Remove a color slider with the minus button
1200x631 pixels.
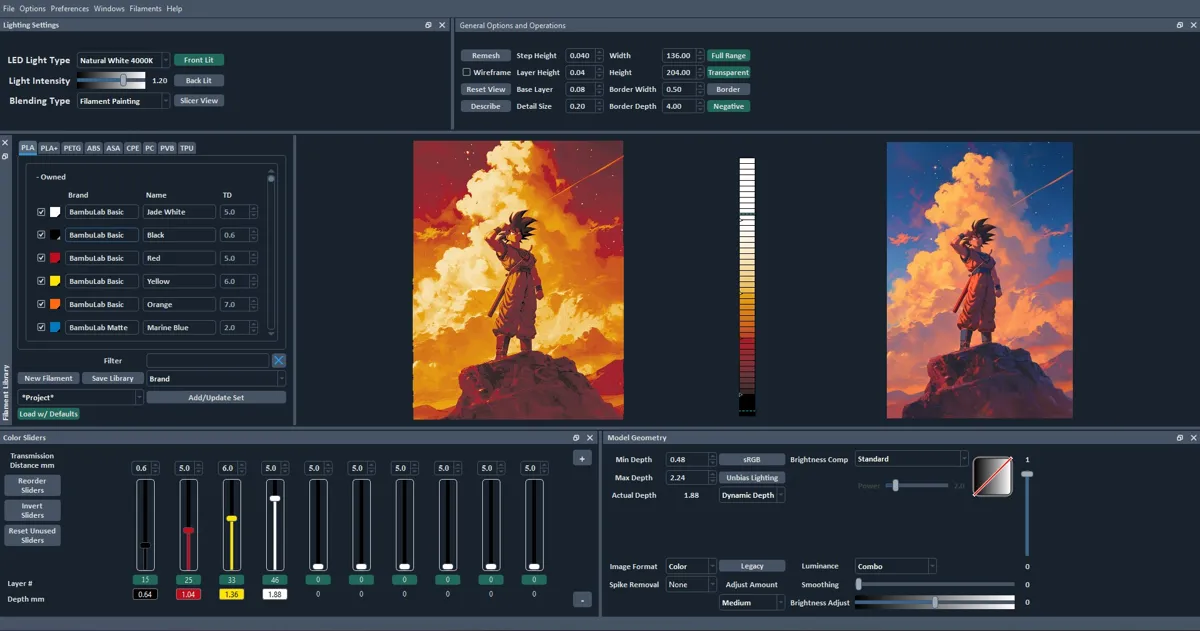pyautogui.click(x=582, y=600)
